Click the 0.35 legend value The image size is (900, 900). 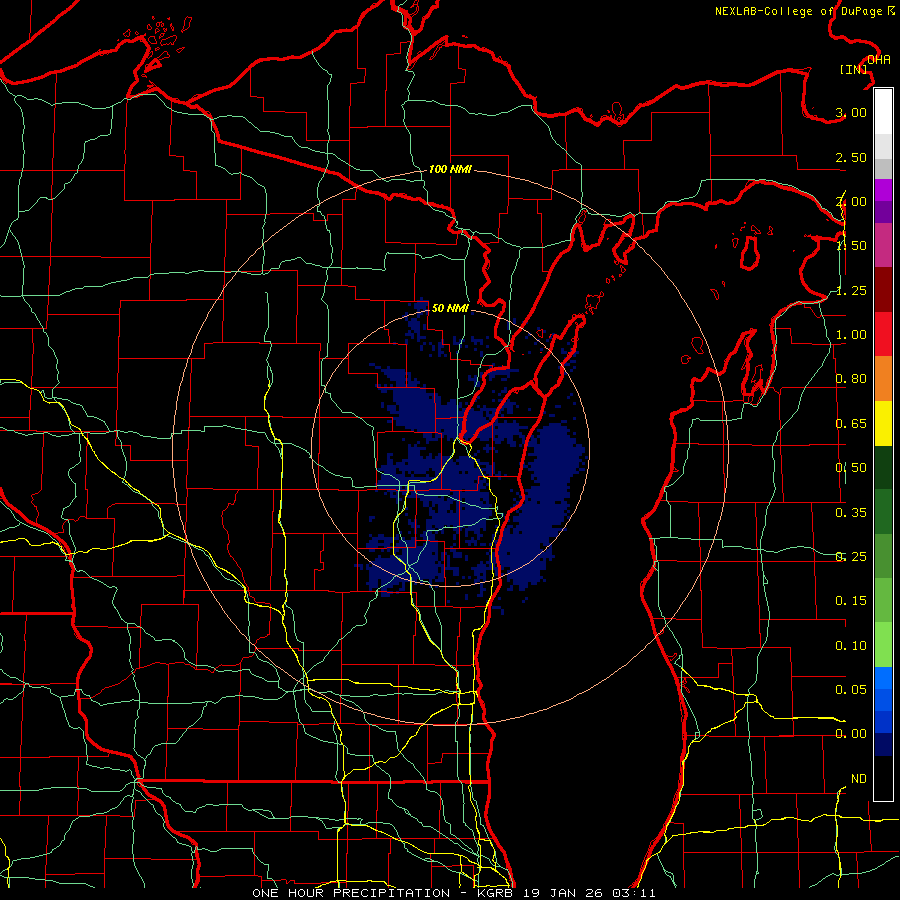click(851, 513)
